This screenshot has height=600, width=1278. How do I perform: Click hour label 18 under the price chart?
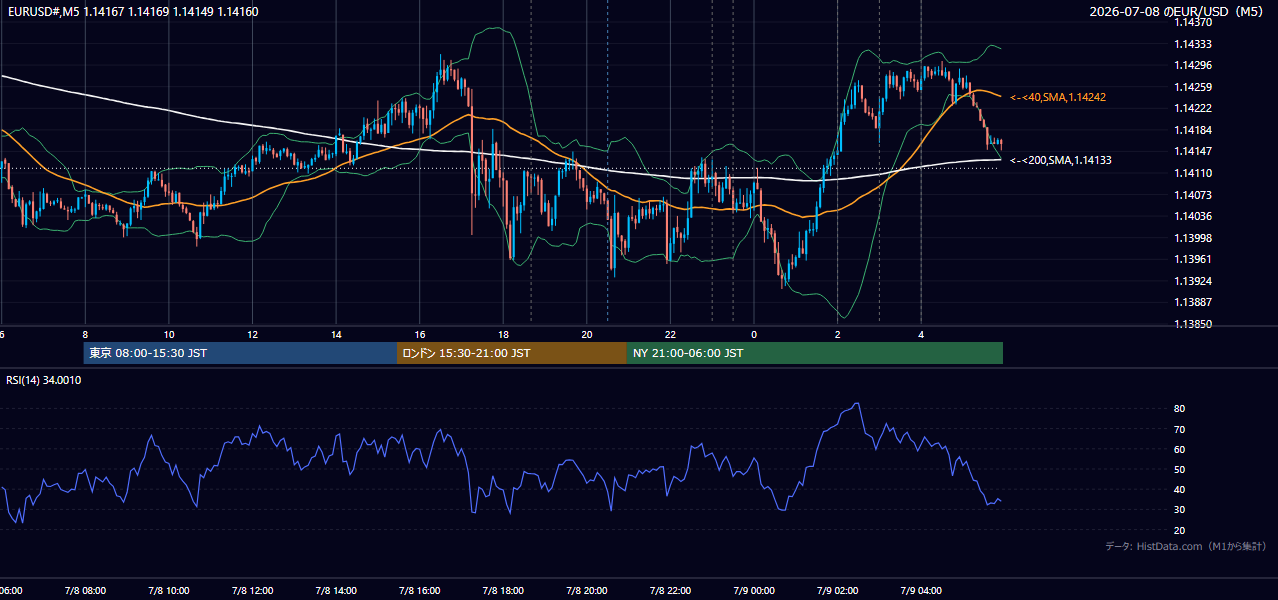click(x=504, y=334)
